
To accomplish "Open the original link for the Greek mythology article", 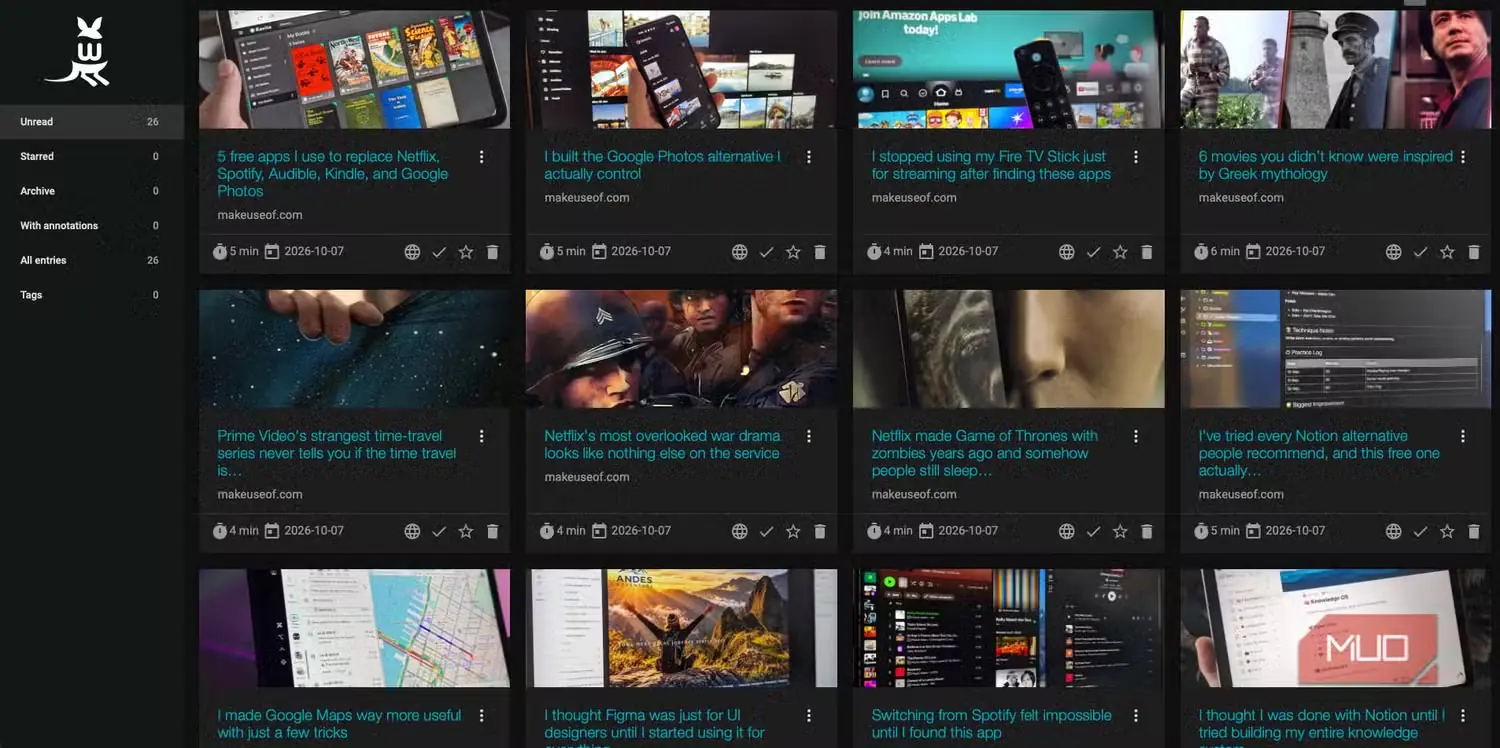I will coord(1393,252).
